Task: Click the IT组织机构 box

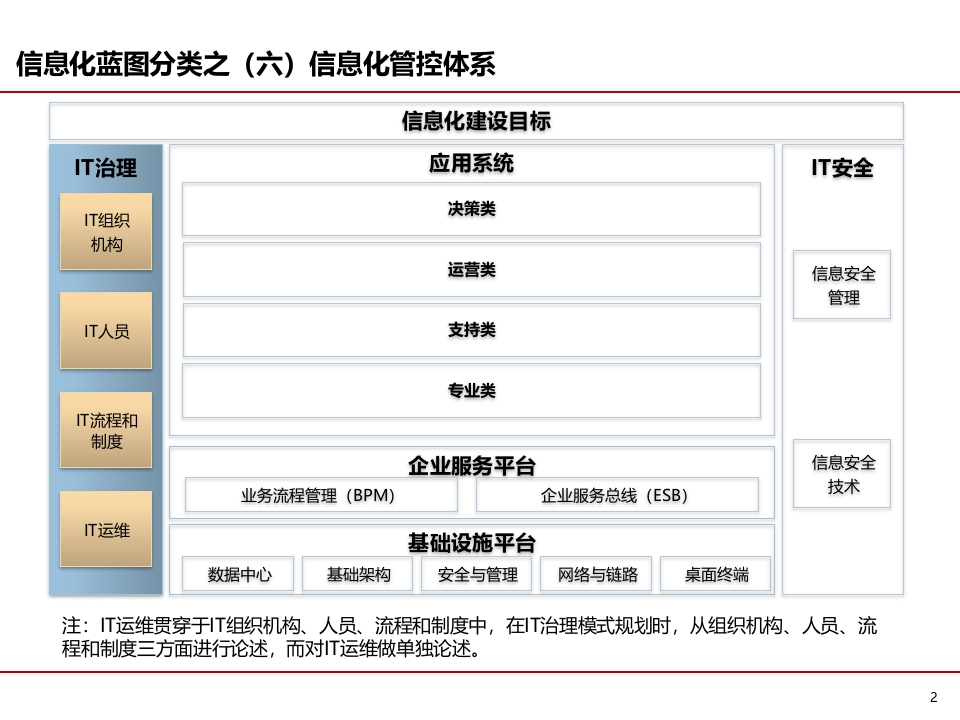Action: coord(106,231)
